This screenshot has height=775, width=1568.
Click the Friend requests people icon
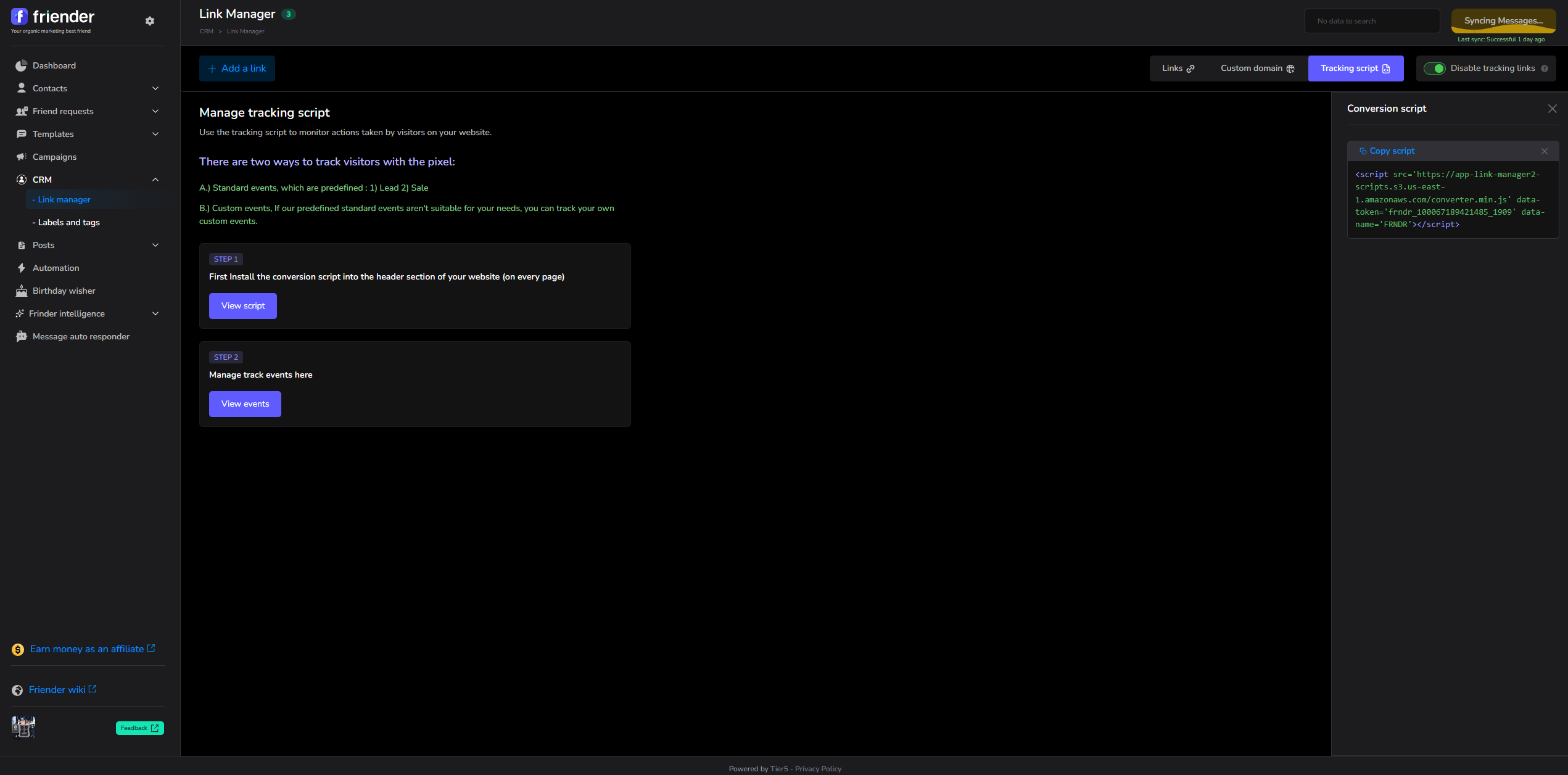click(22, 111)
